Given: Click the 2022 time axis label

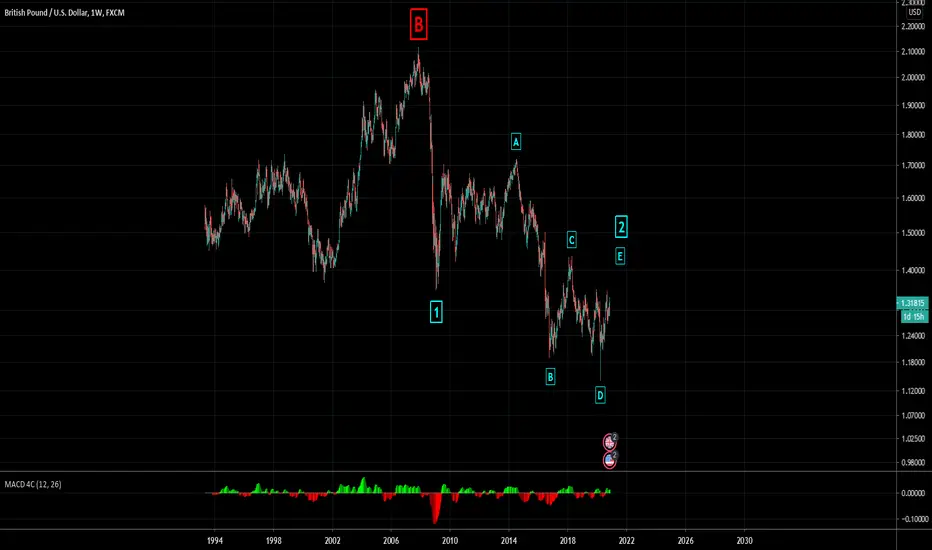Looking at the screenshot, I should tap(626, 540).
